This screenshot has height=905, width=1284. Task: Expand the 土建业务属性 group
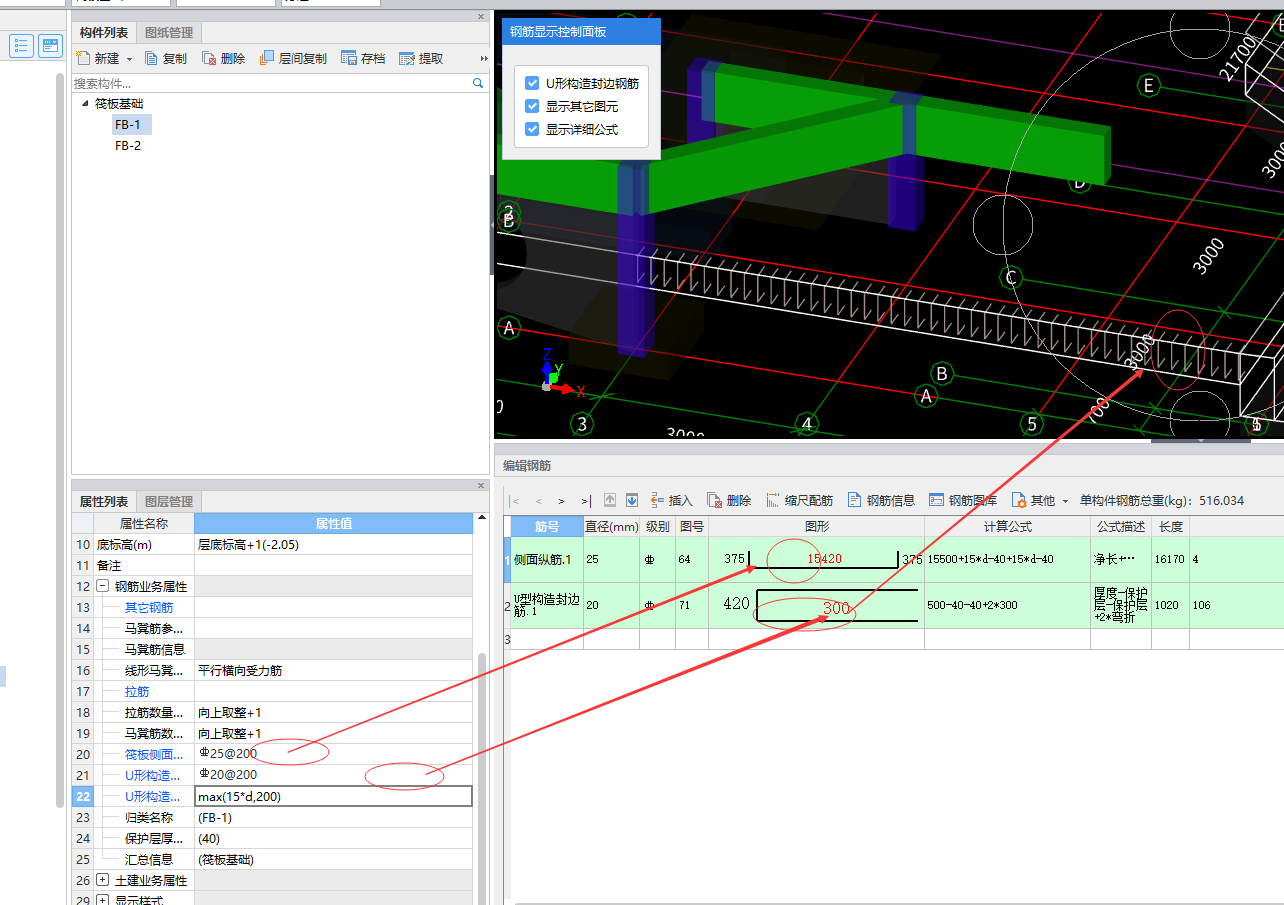point(103,880)
